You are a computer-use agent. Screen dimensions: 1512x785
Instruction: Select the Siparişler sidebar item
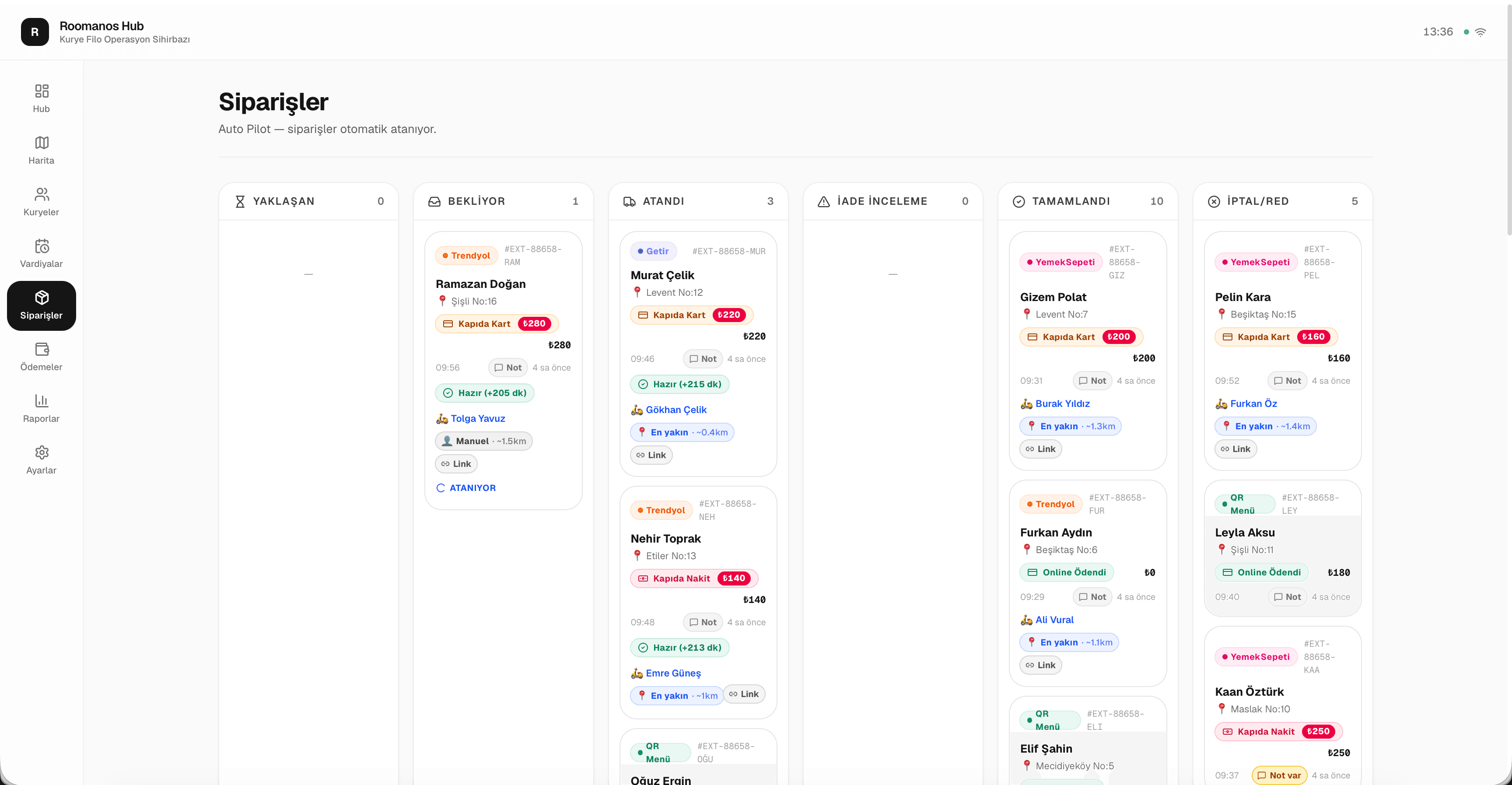[x=41, y=305]
